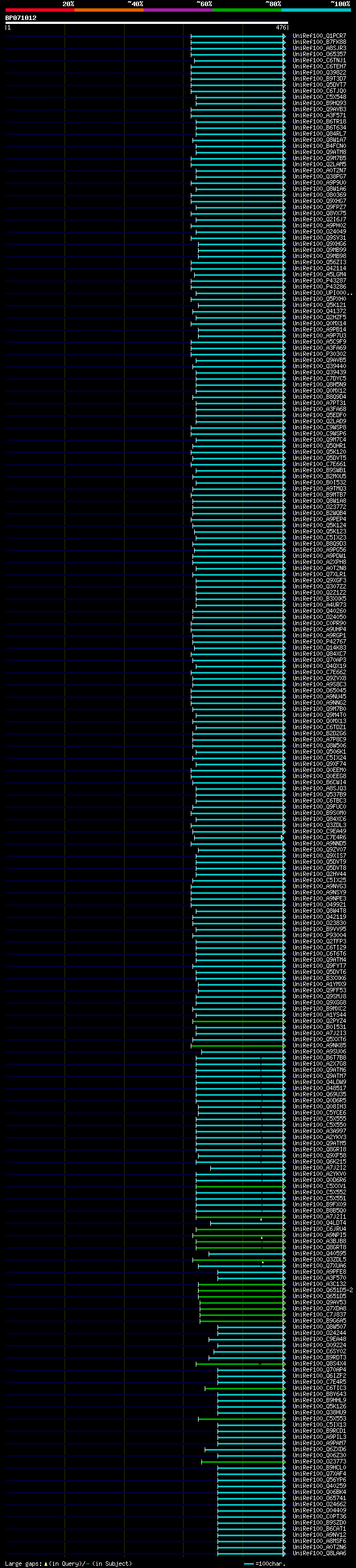
Task: Open hit UniRef100_Q8W1A7
Action: pyautogui.click(x=319, y=140)
